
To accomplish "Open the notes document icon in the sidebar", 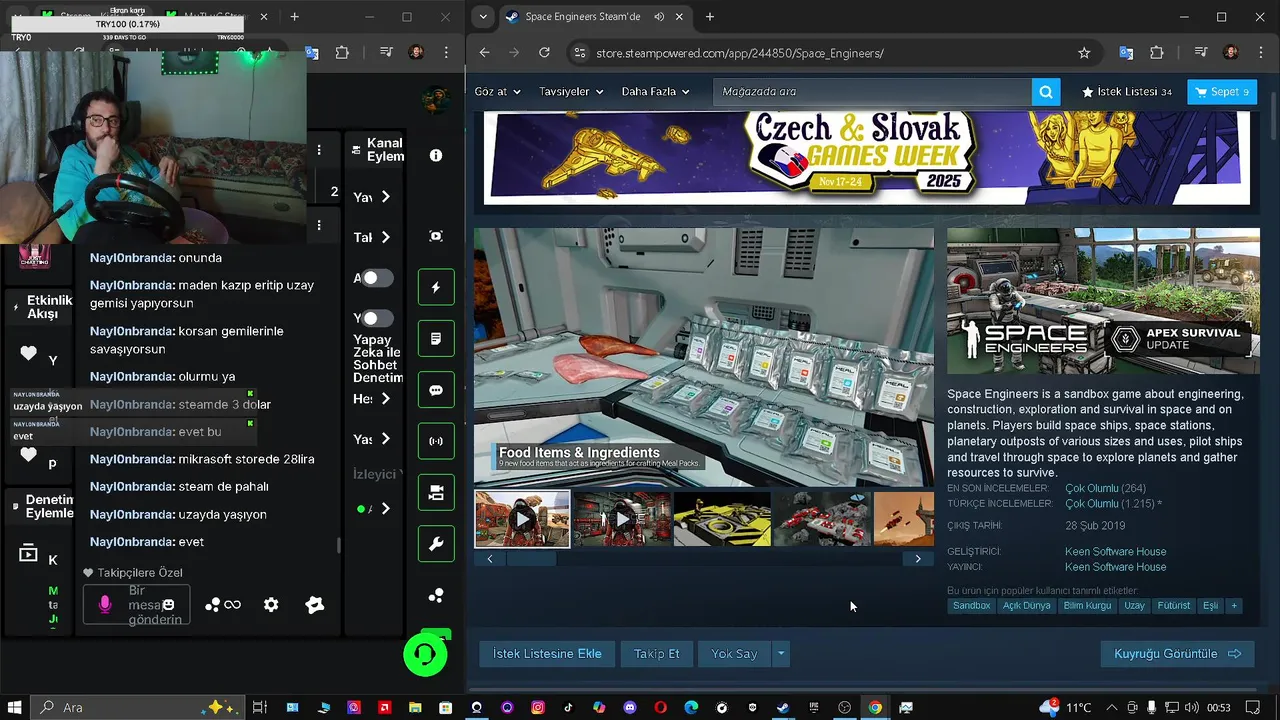I will [436, 339].
